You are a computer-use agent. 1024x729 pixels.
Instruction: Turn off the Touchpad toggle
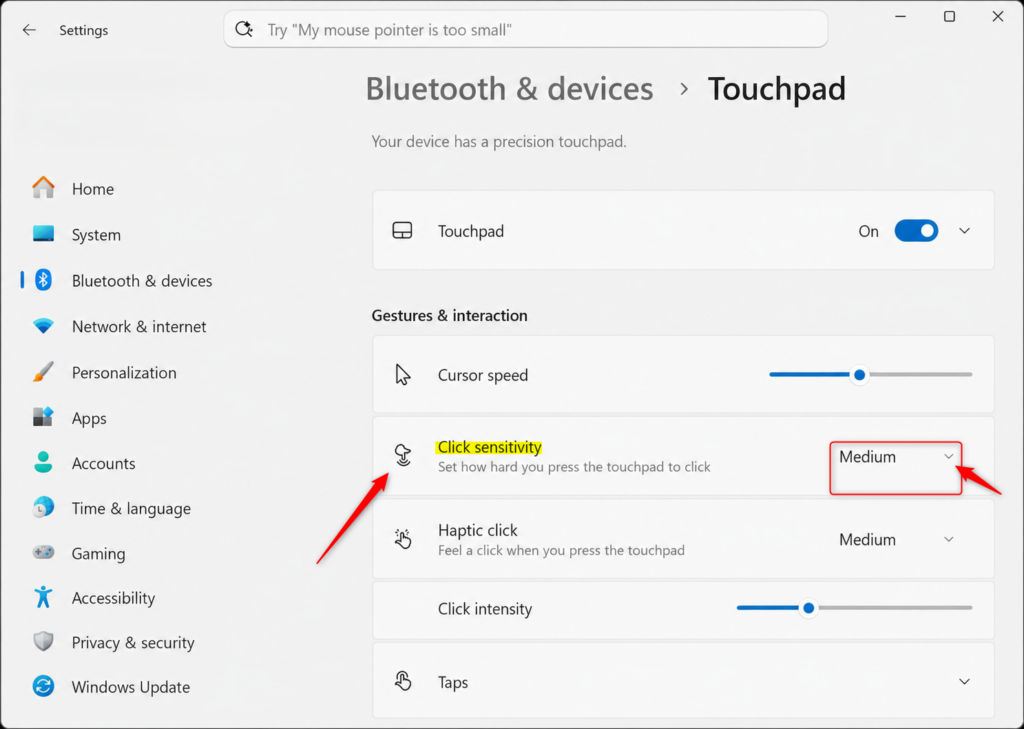[x=916, y=231]
